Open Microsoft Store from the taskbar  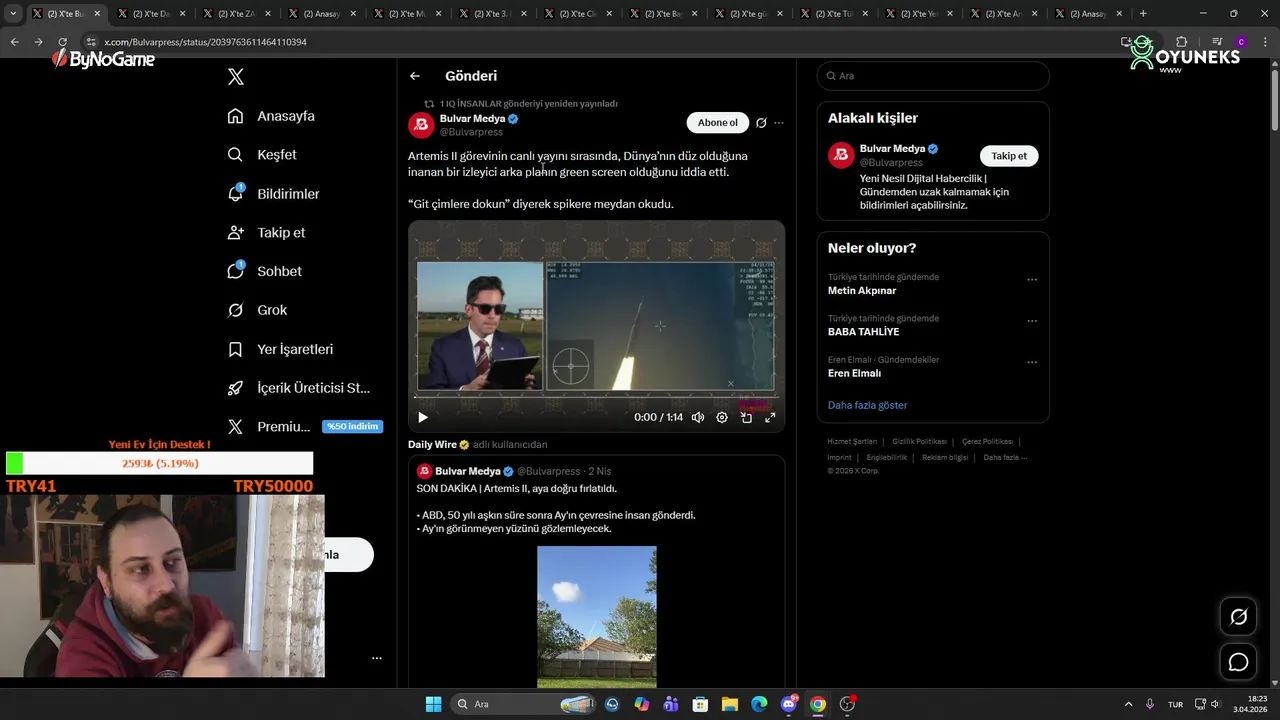click(700, 704)
